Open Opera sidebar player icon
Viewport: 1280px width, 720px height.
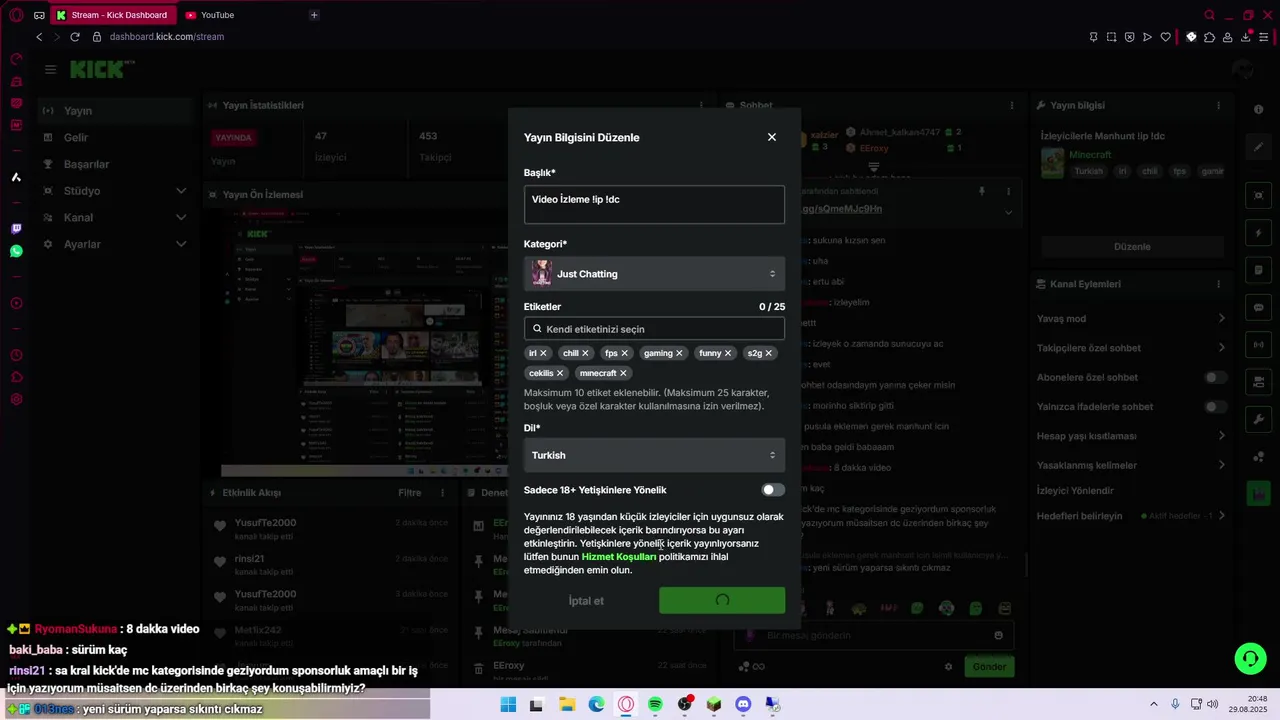[16, 303]
